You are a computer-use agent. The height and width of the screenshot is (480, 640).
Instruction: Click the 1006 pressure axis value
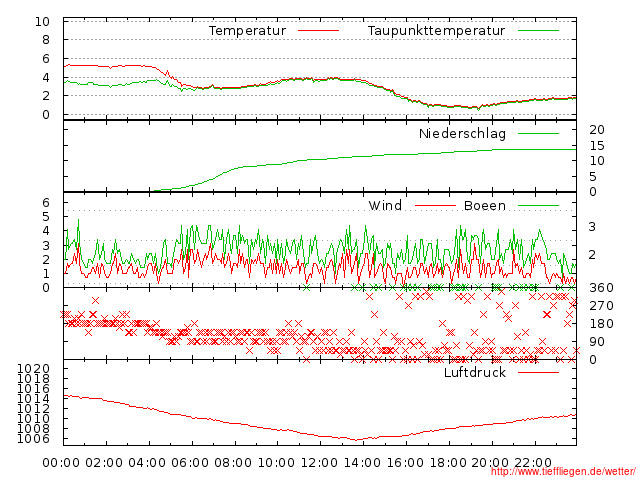coord(33,439)
